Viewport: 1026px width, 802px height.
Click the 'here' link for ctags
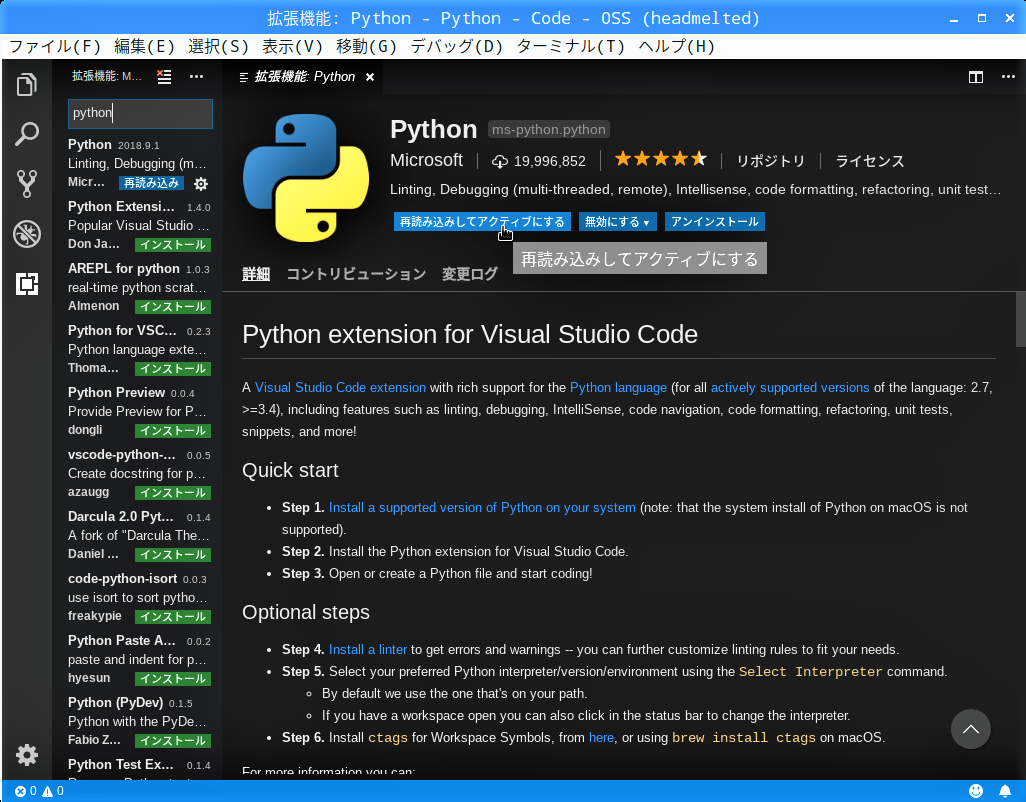coord(601,737)
